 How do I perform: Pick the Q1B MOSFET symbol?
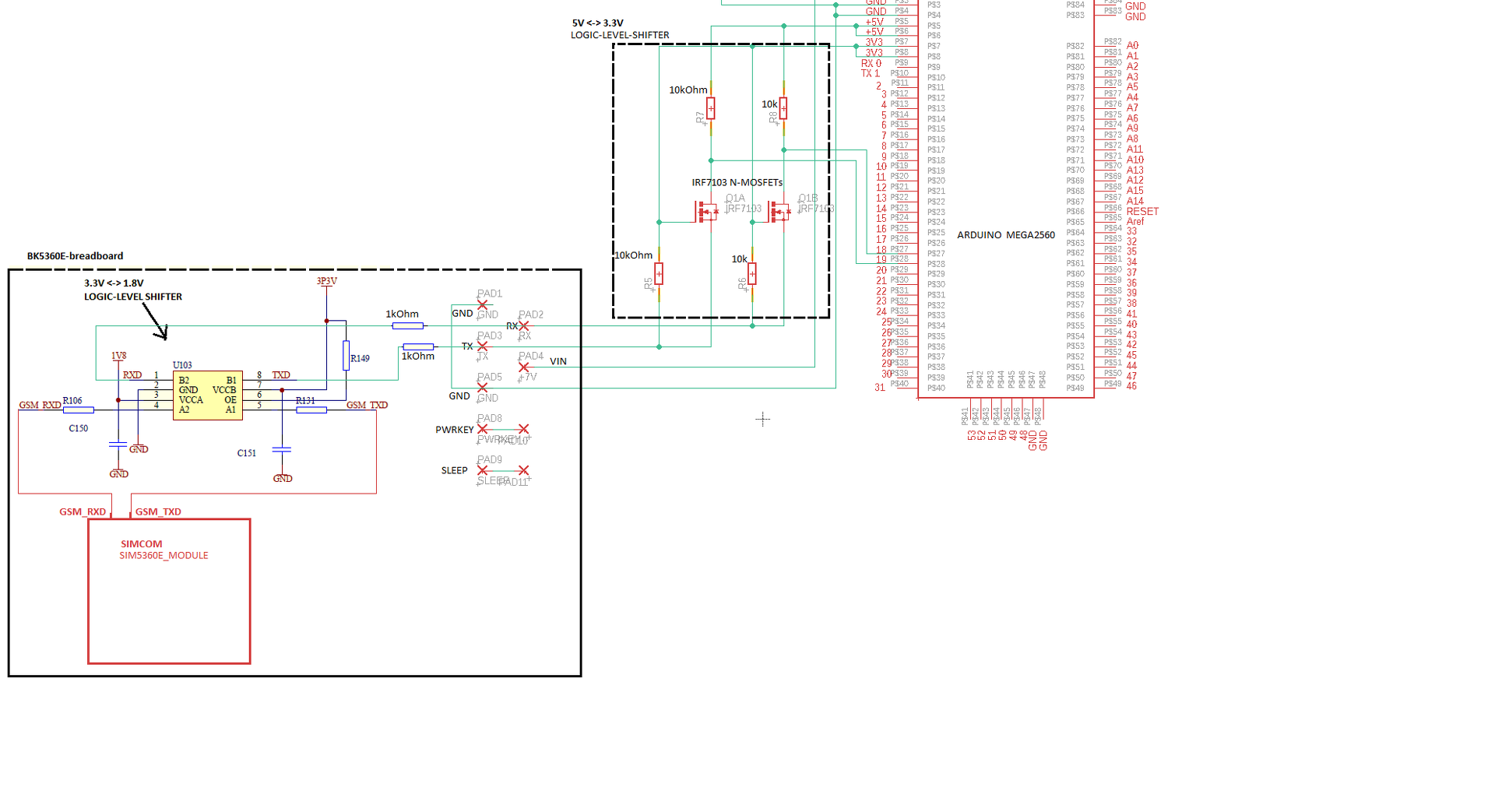tap(779, 211)
